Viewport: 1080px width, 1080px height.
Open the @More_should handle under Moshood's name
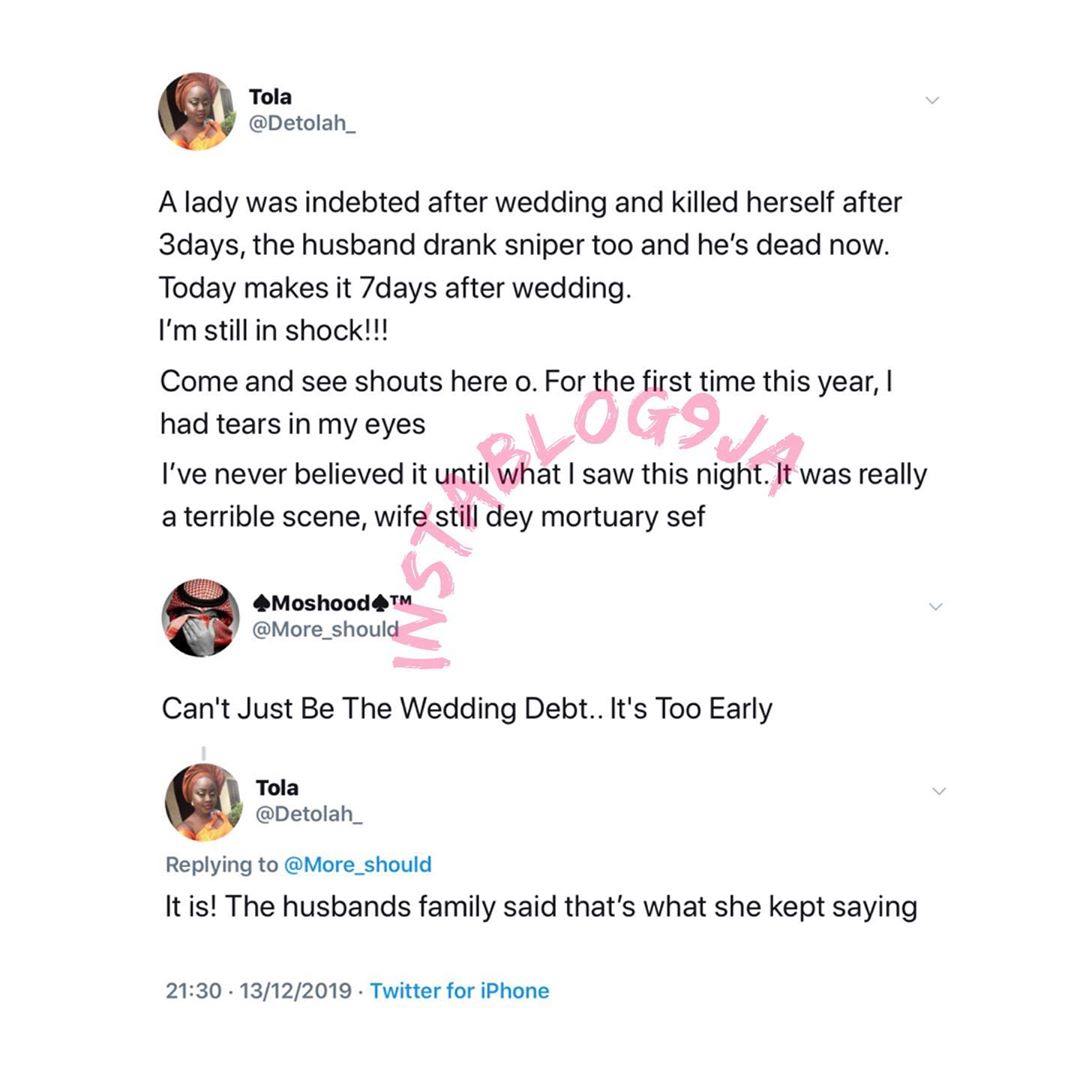[x=325, y=630]
